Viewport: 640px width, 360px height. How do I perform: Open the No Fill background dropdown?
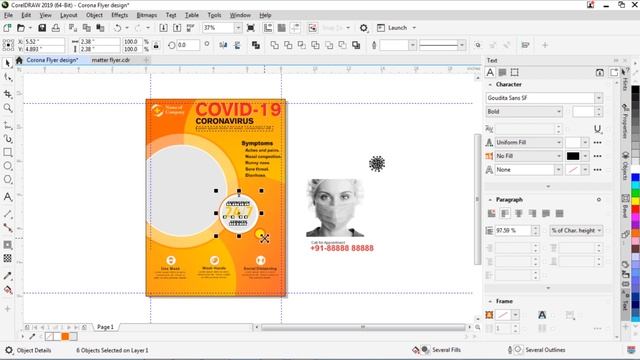pyautogui.click(x=559, y=156)
